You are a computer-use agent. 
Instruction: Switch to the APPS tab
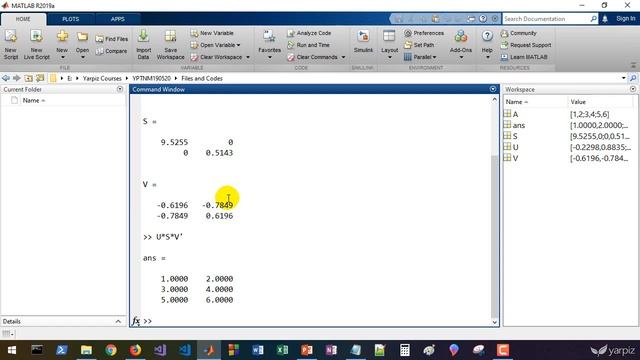click(x=118, y=19)
